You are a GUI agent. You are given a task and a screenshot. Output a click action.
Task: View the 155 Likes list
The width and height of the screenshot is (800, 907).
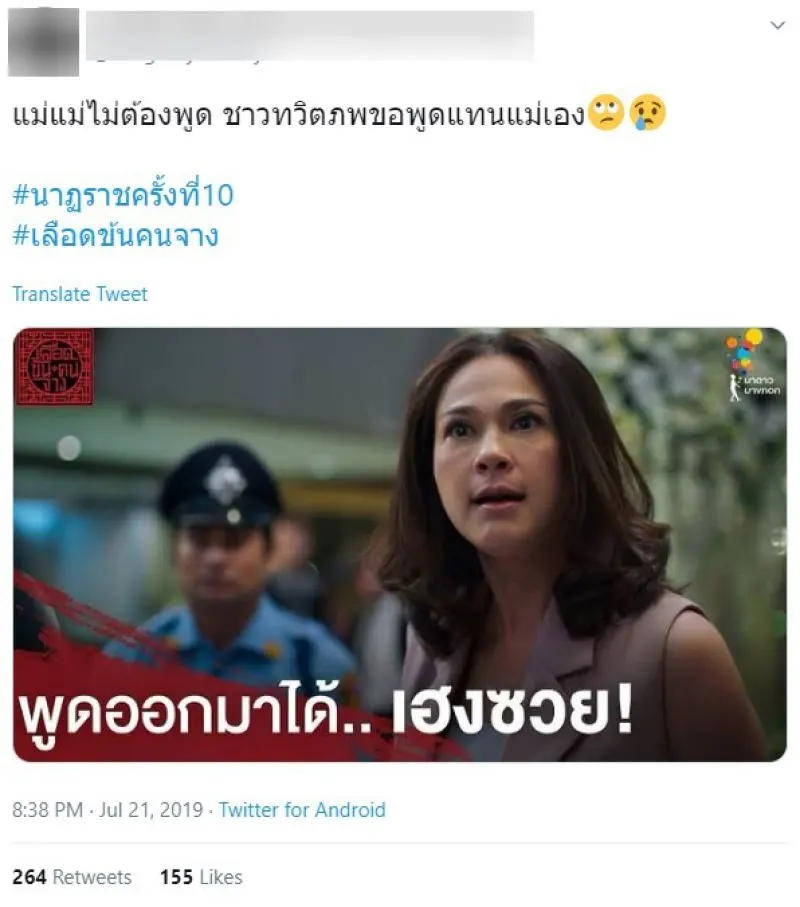(201, 877)
